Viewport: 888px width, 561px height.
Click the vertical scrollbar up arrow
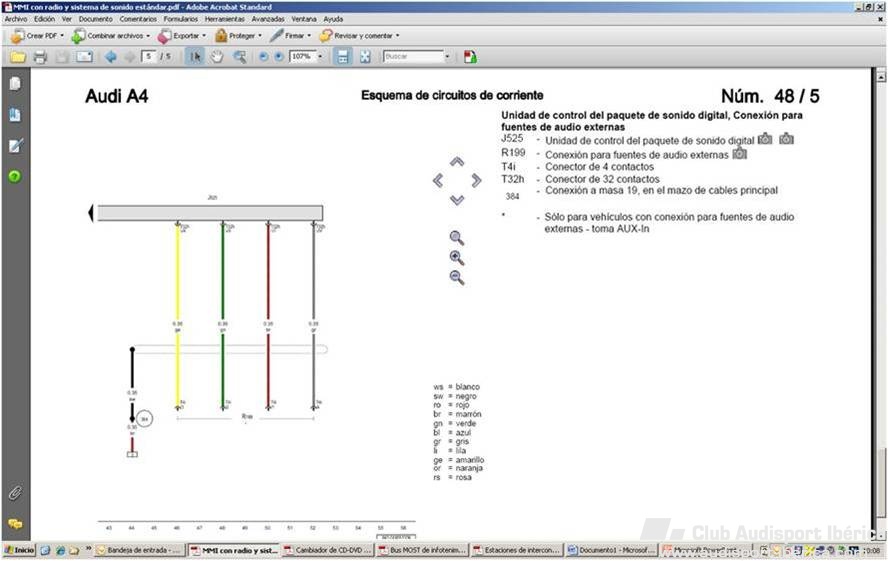[x=881, y=76]
